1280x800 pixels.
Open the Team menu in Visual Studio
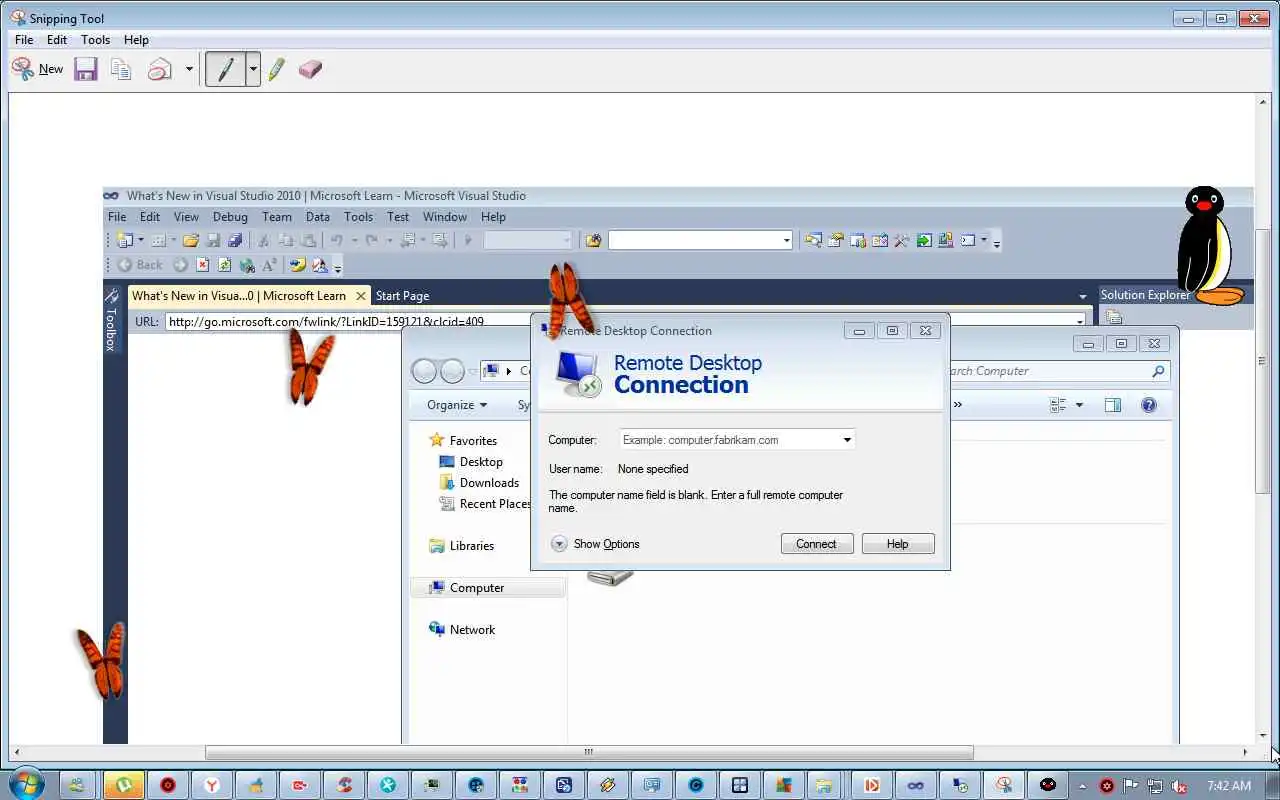click(x=277, y=216)
